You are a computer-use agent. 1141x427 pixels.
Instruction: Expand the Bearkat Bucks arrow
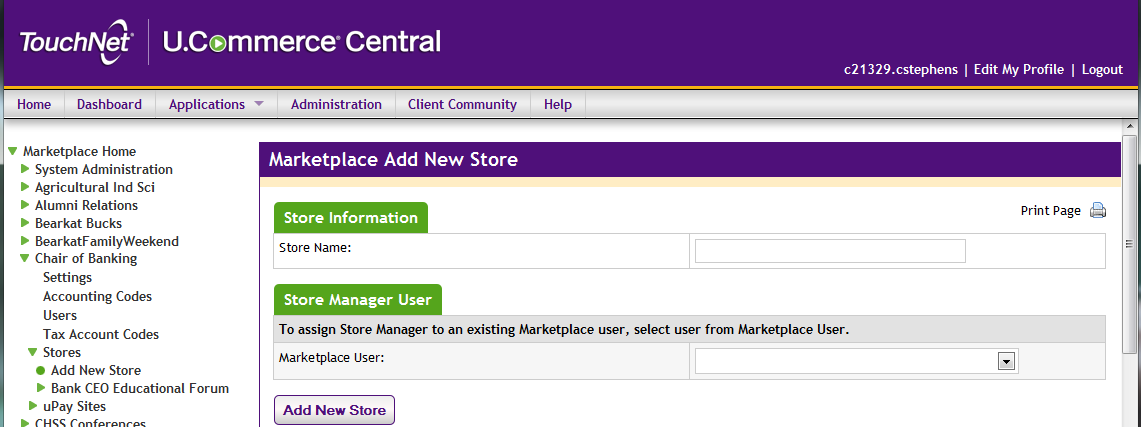coord(25,223)
